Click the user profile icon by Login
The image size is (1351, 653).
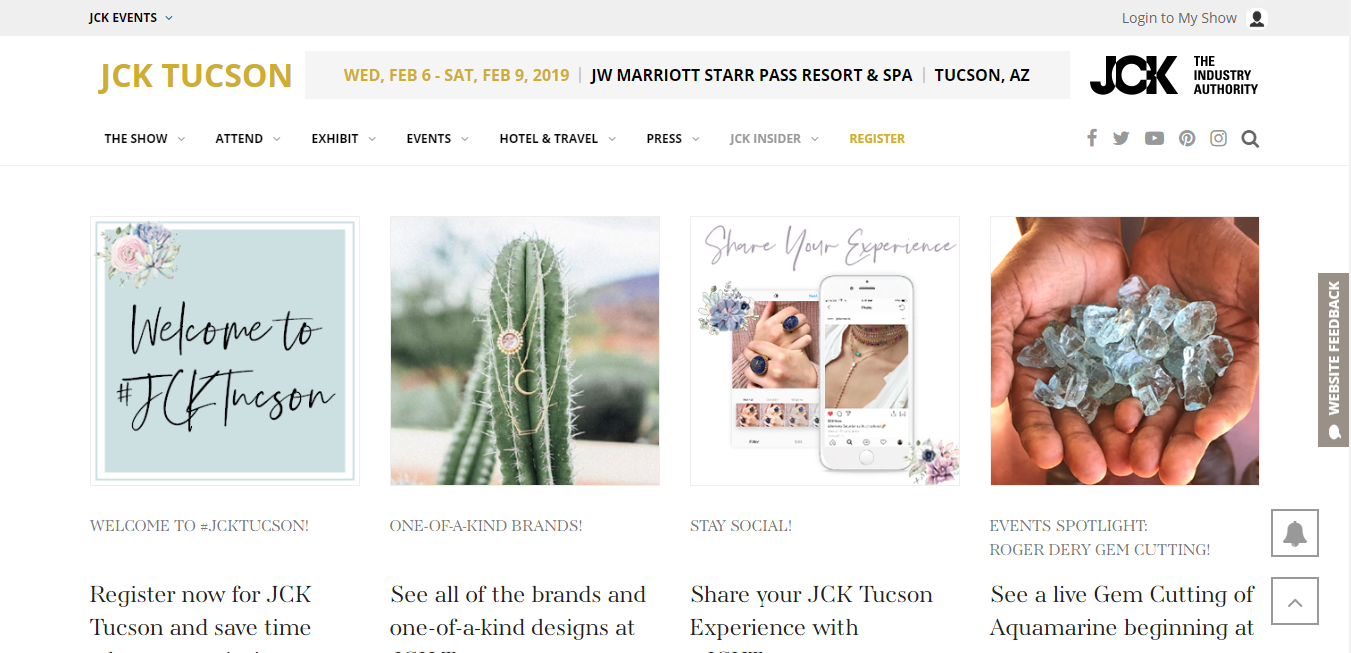pos(1257,18)
